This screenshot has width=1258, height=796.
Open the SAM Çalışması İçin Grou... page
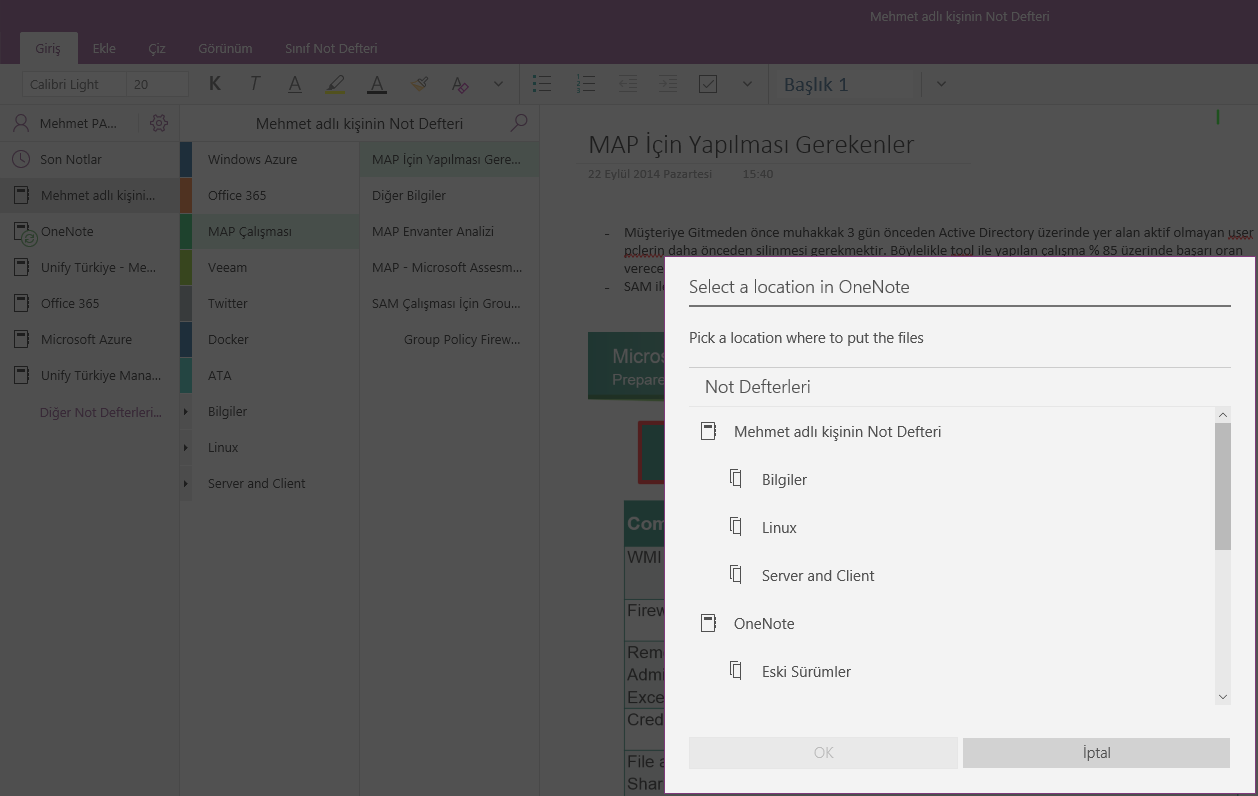coord(450,303)
